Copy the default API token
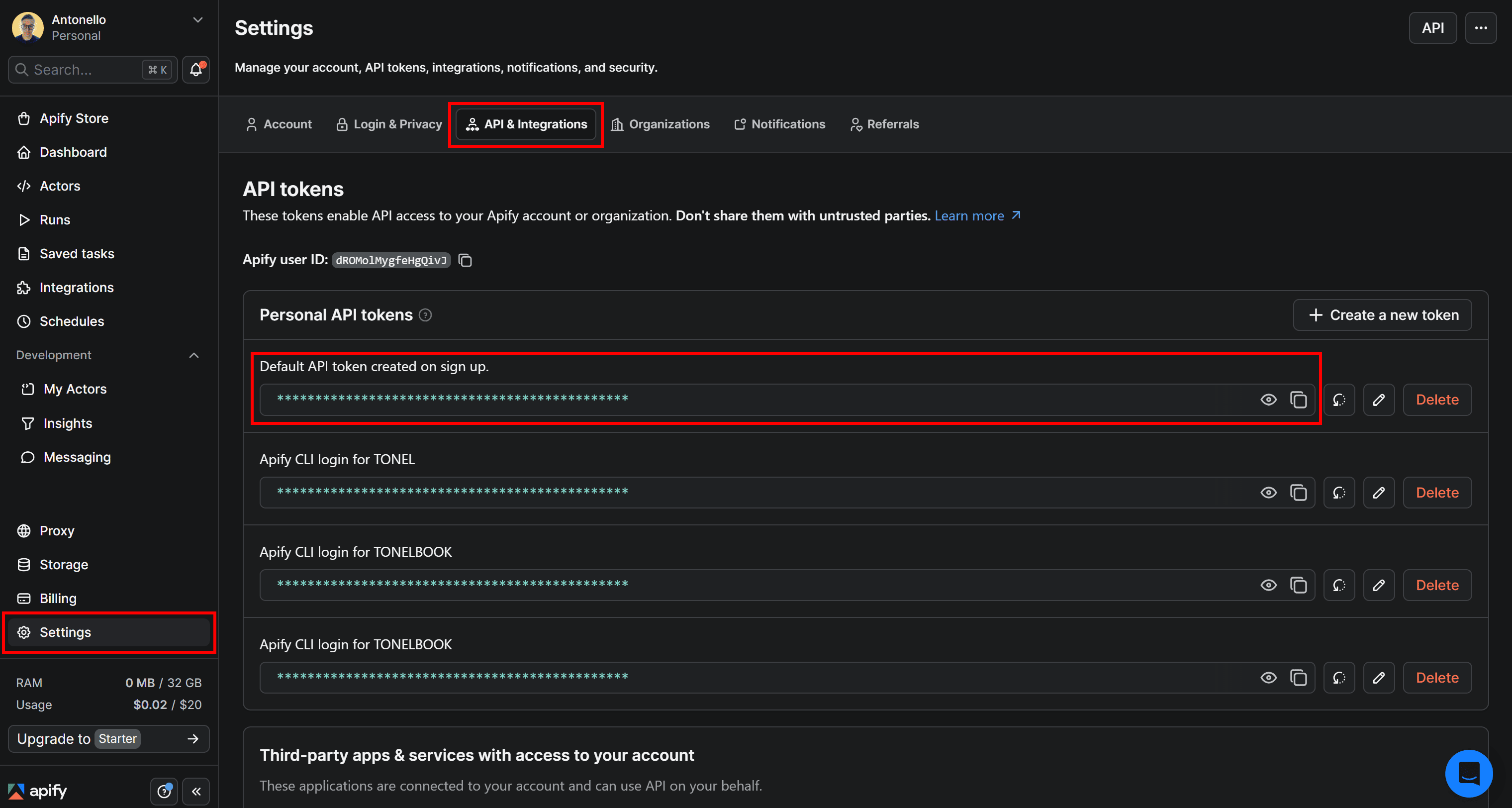 click(x=1298, y=400)
